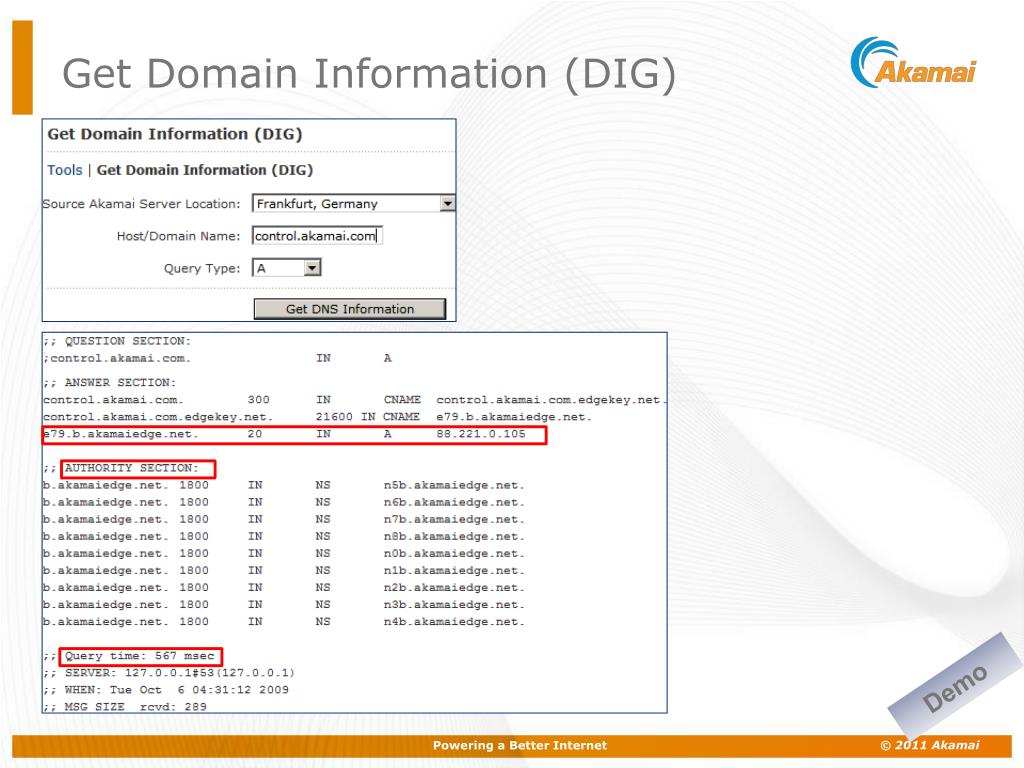Click the Query Type label
Image resolution: width=1024 pixels, height=768 pixels.
(202, 268)
